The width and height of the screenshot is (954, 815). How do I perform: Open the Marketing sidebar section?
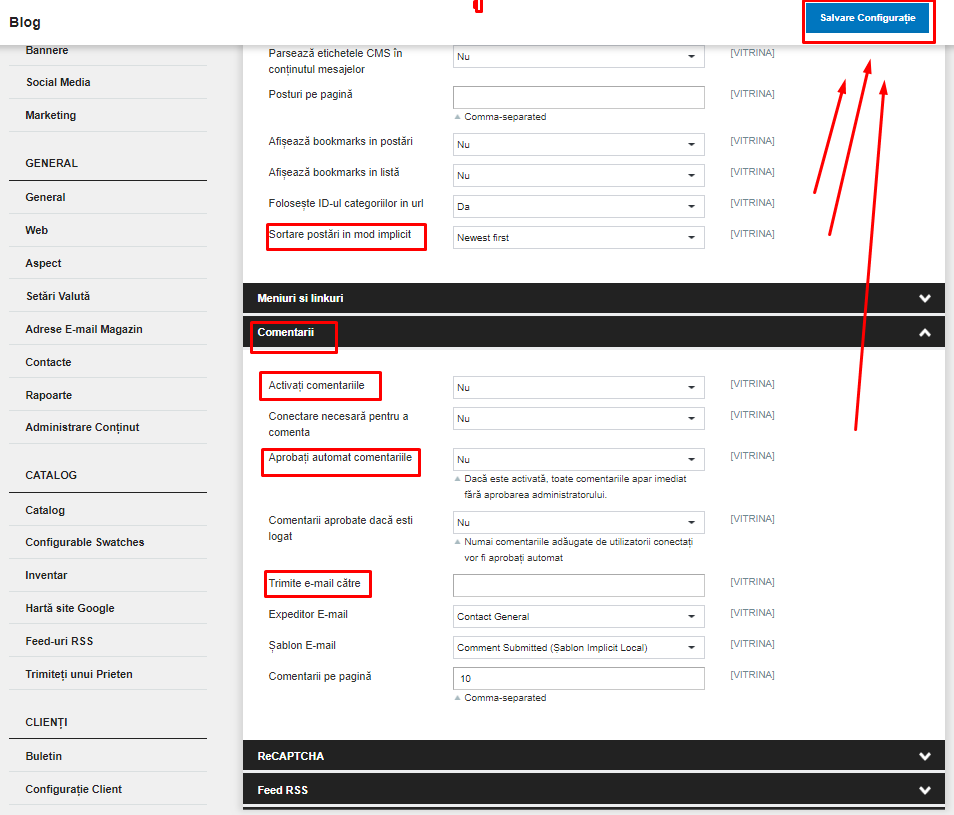pyautogui.click(x=50, y=115)
